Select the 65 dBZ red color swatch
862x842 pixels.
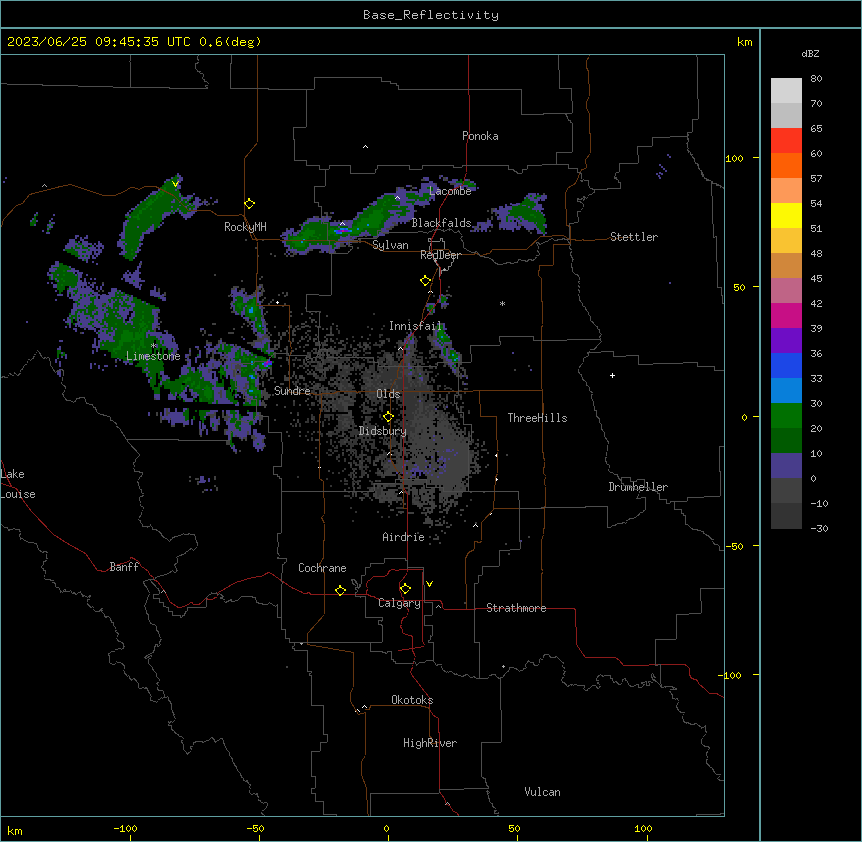coord(786,141)
